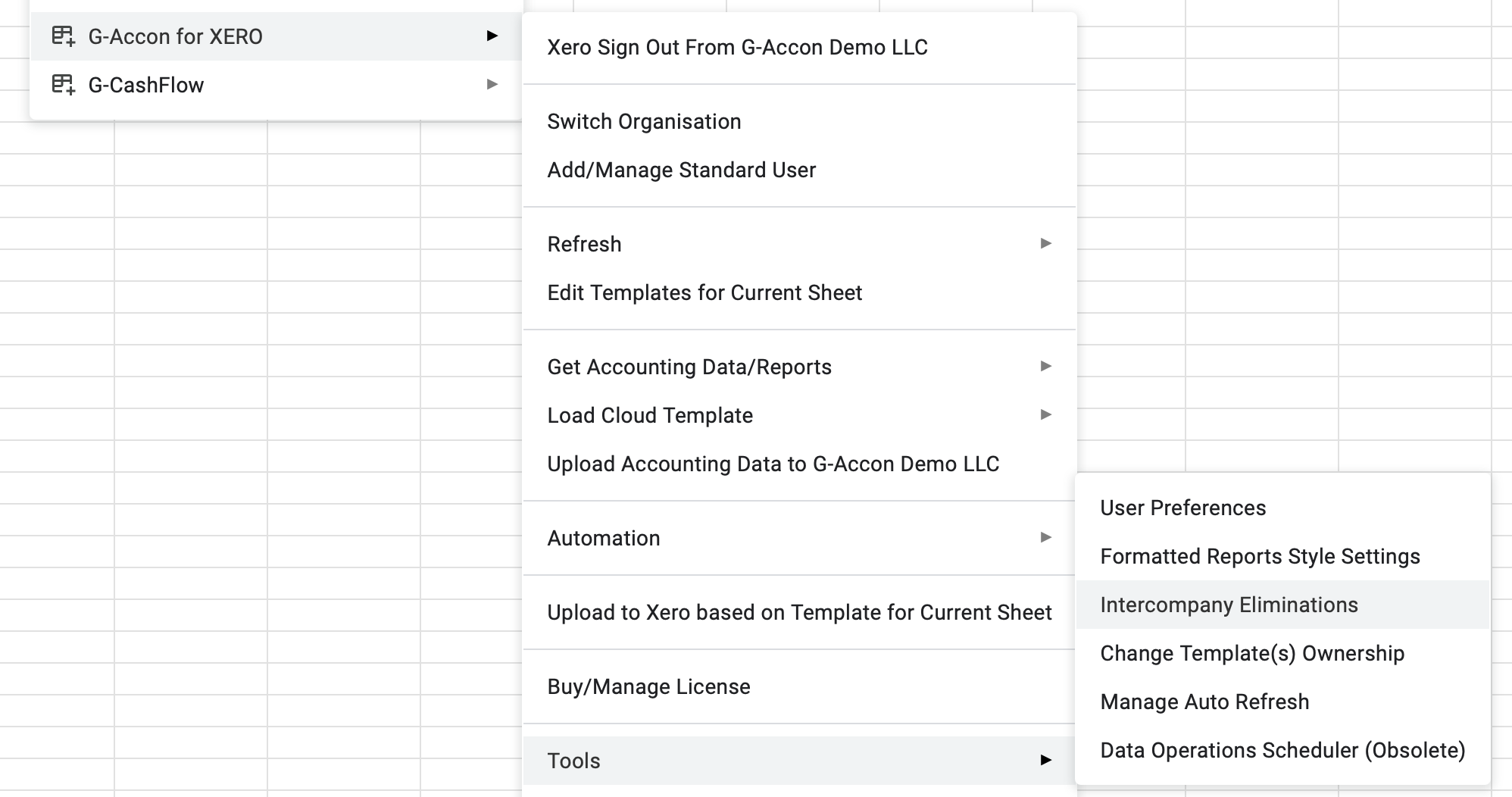Screen dimensions: 1512x797
Task: Select Xero Sign Out From G-Accon Demo LLC
Action: [799, 47]
